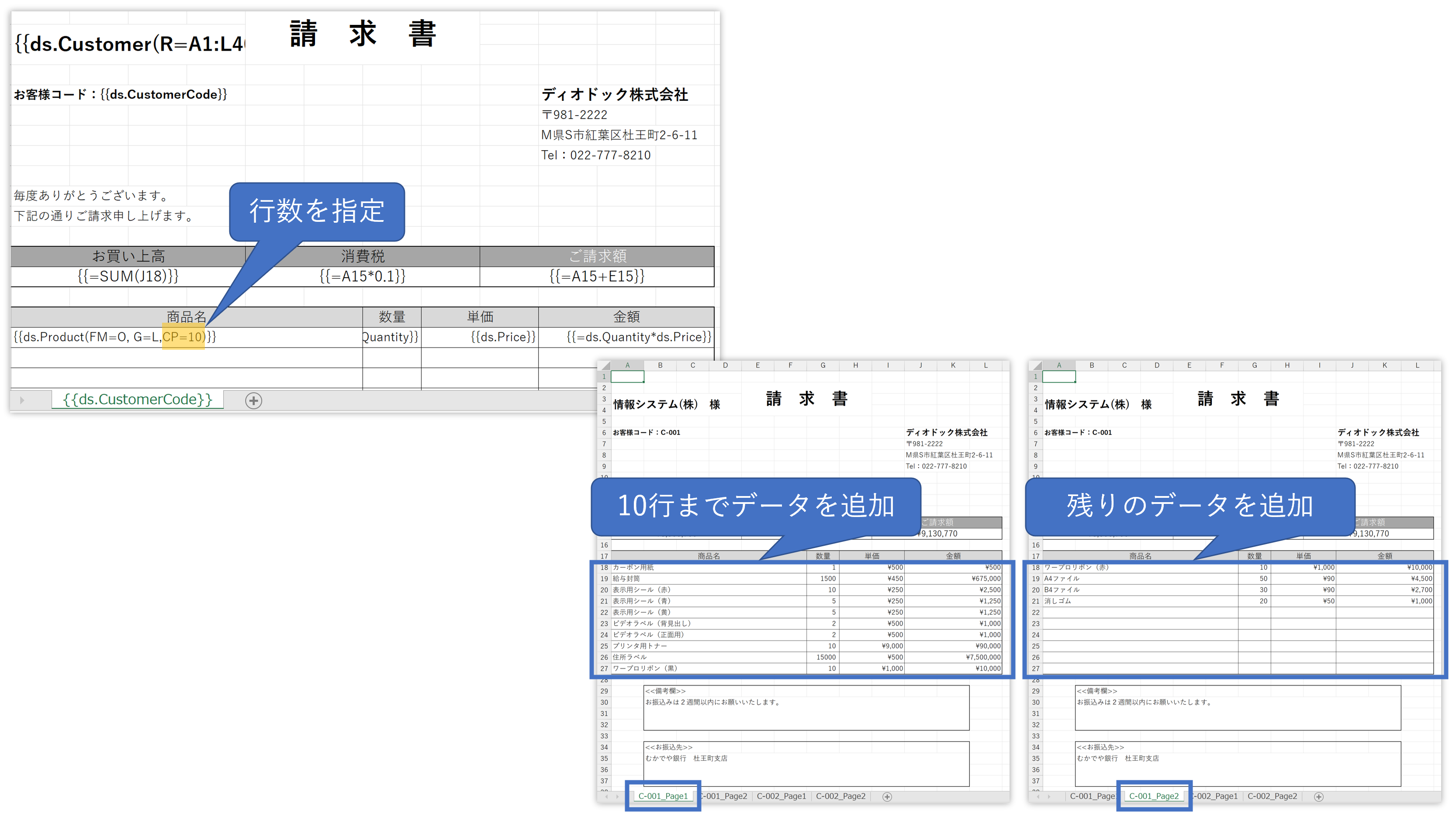The height and width of the screenshot is (817, 1456).
Task: Click the ワープロリボン（赤） cell in the right workbook
Action: tap(1140, 567)
